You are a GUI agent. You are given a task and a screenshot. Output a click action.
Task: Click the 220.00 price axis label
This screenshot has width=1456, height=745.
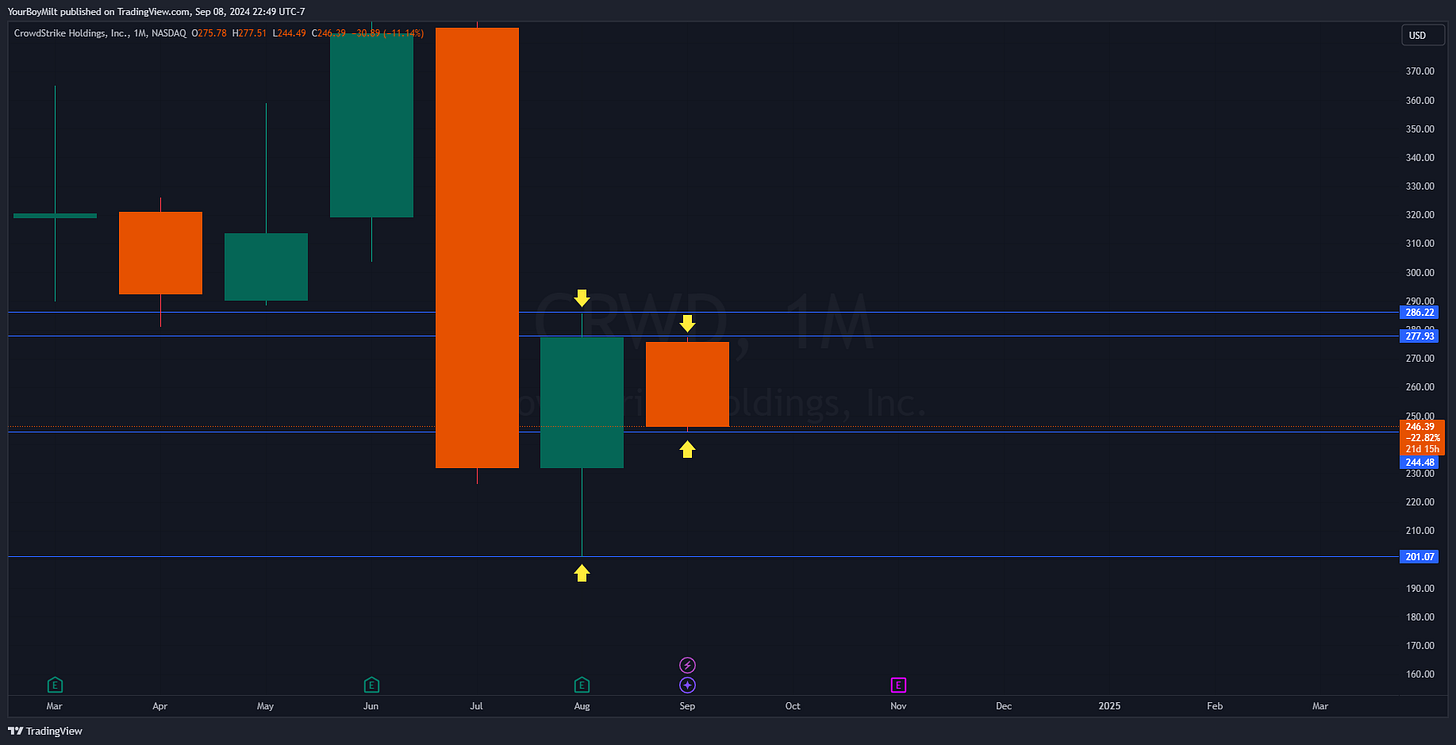tap(1421, 503)
